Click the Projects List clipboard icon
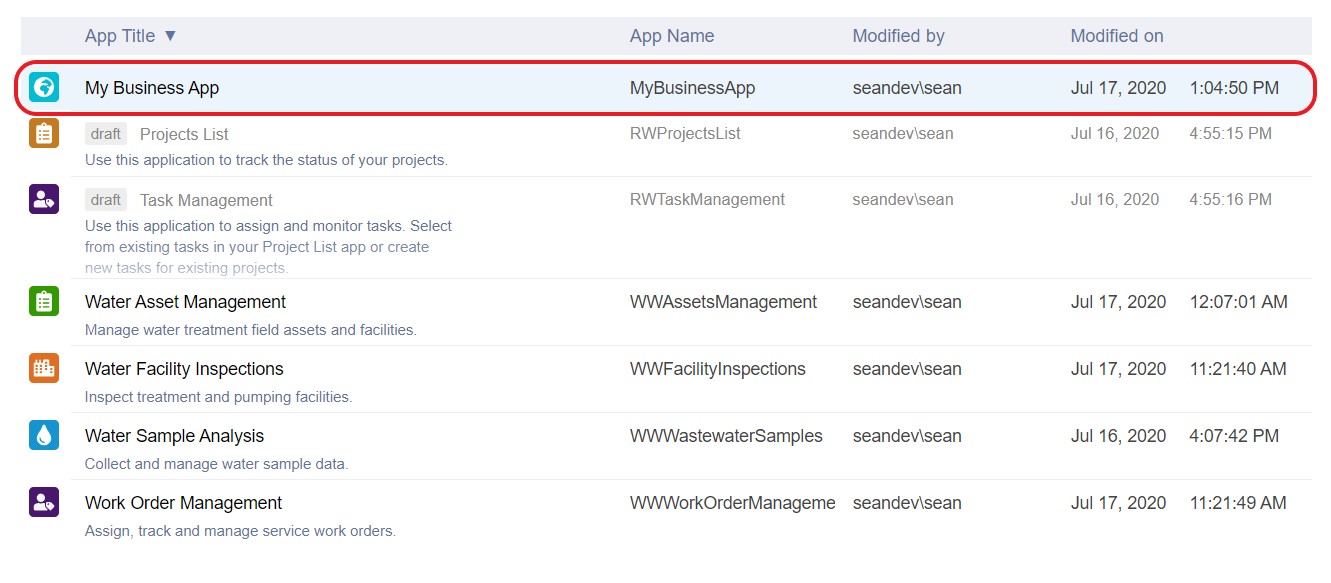Screen dimensions: 1331x583 pos(44,134)
